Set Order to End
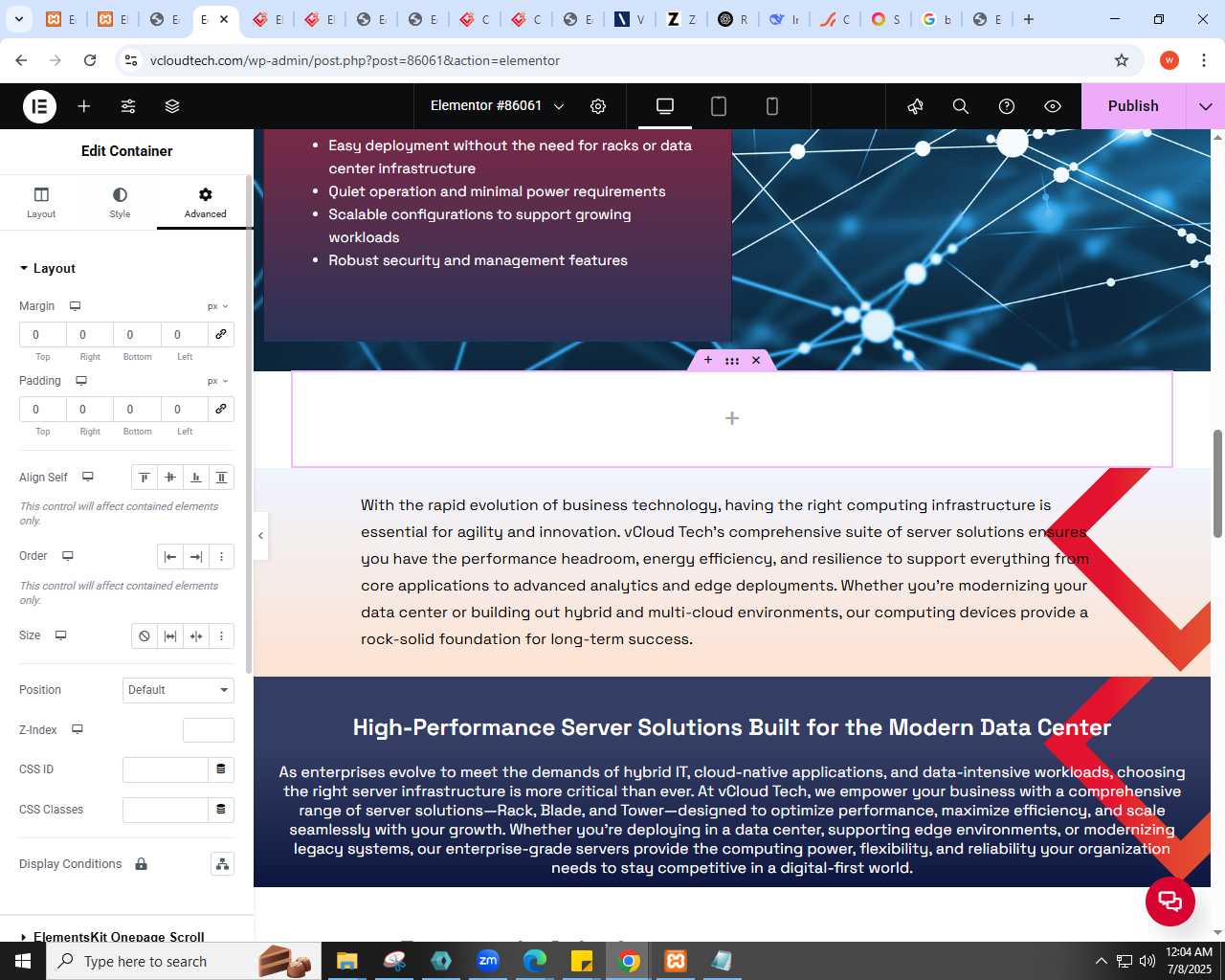This screenshot has width=1225, height=980. coord(196,556)
